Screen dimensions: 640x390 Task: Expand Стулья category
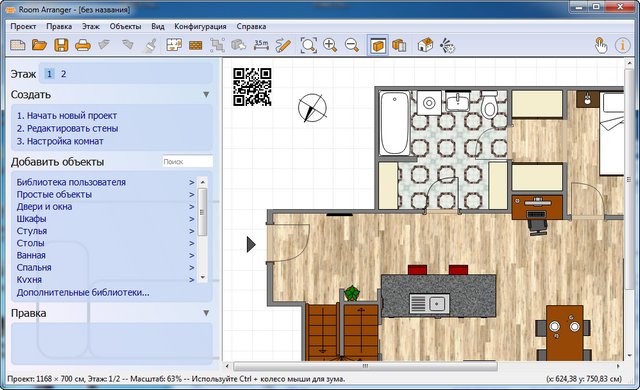point(105,231)
